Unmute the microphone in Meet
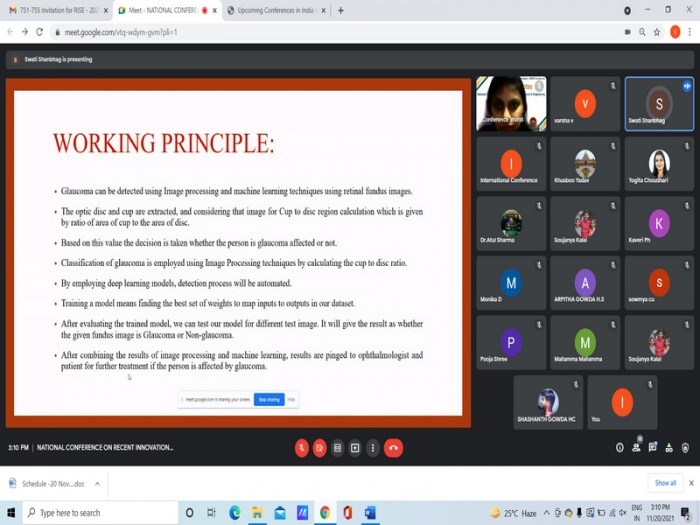Viewport: 700px width, 525px height. point(301,448)
